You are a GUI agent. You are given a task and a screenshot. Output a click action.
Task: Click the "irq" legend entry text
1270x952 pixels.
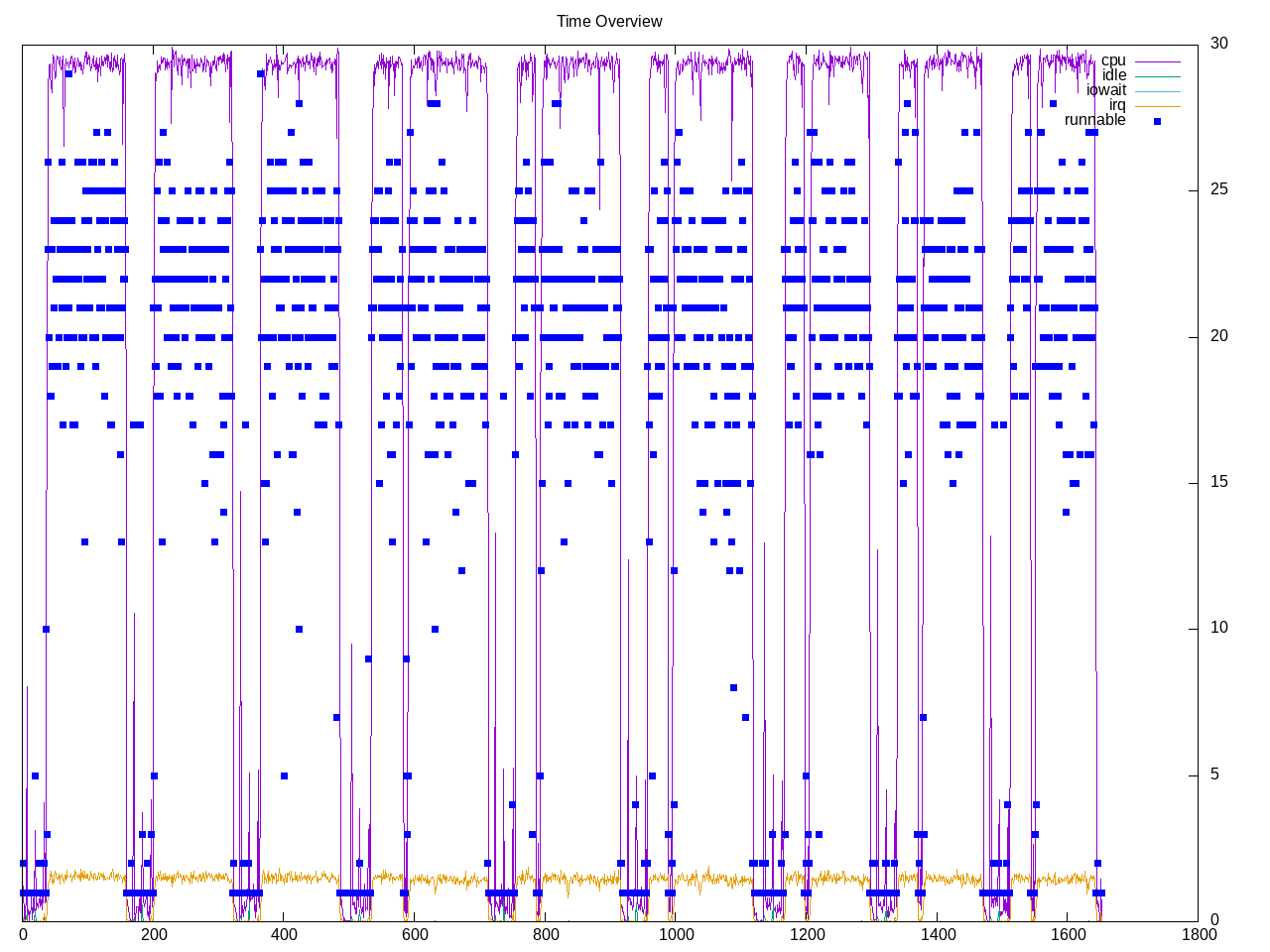point(1117,105)
